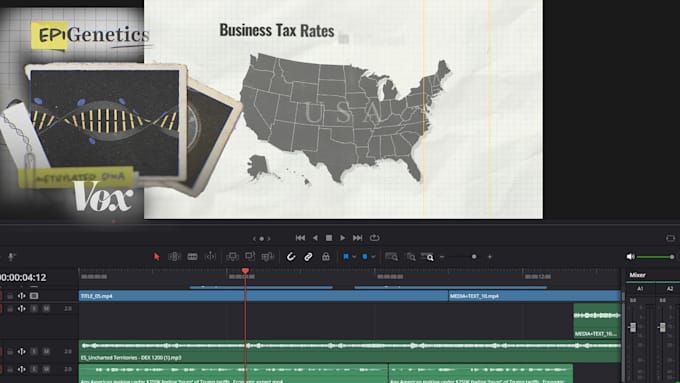
Task: Toggle auto select on bottom 'Any American' track
Action: click(21, 369)
